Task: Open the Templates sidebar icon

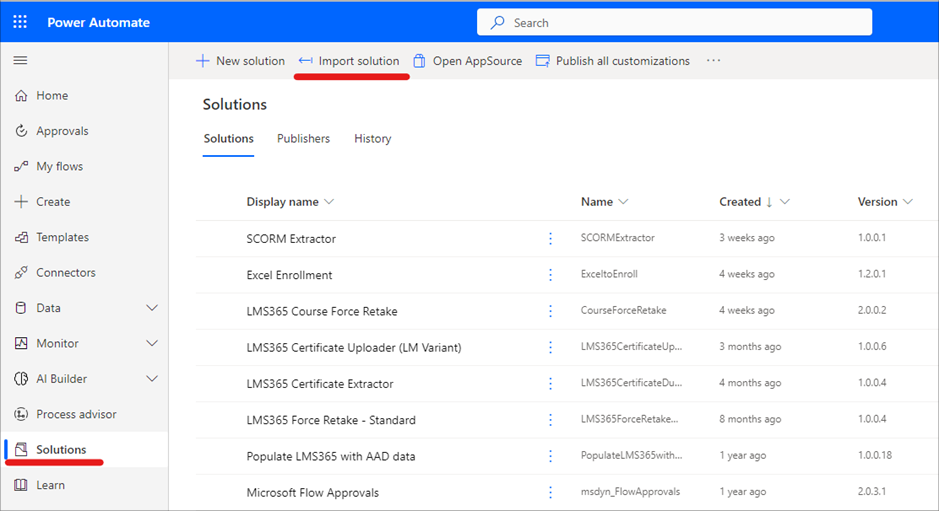Action: coord(21,238)
